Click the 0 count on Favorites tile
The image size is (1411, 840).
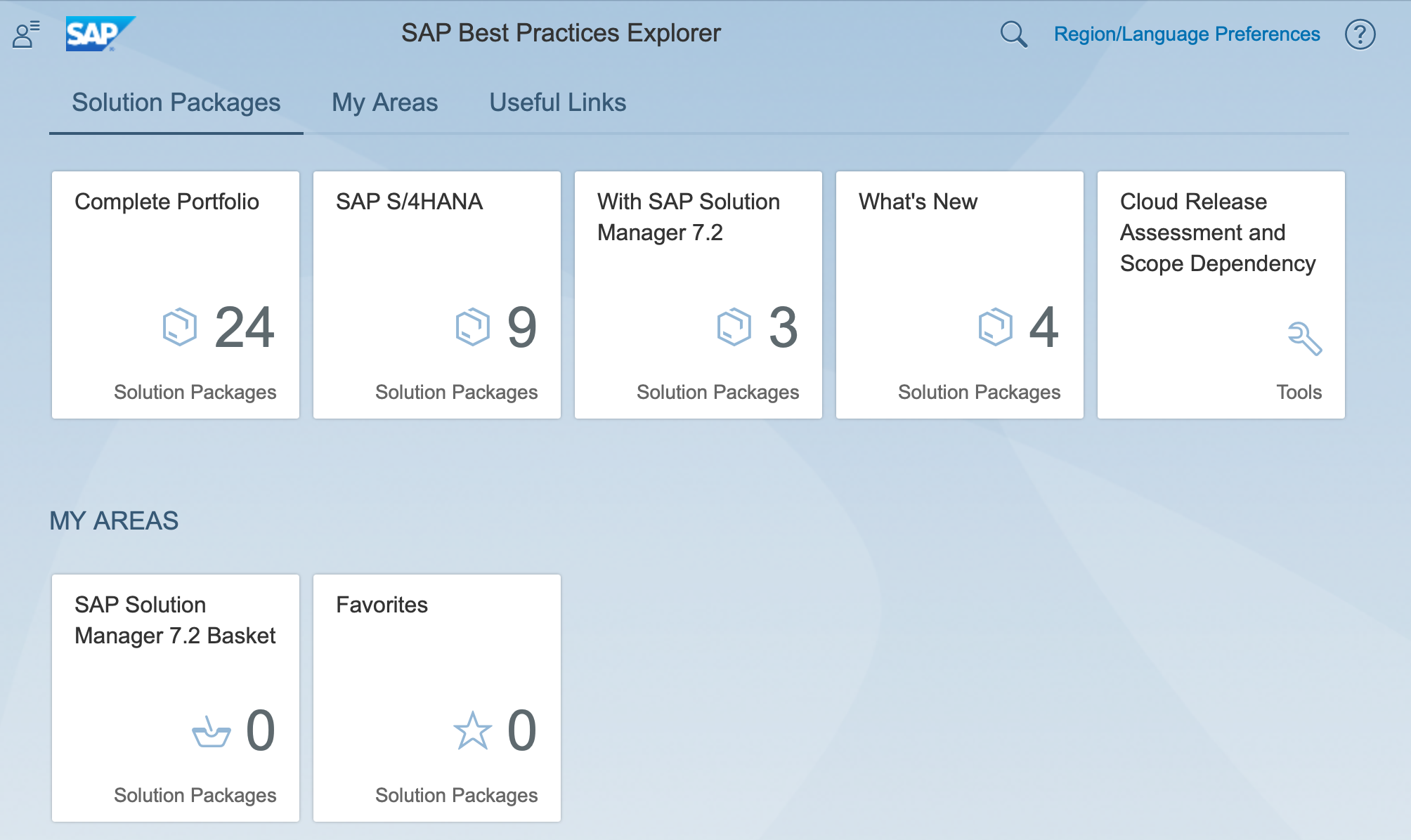[x=522, y=730]
